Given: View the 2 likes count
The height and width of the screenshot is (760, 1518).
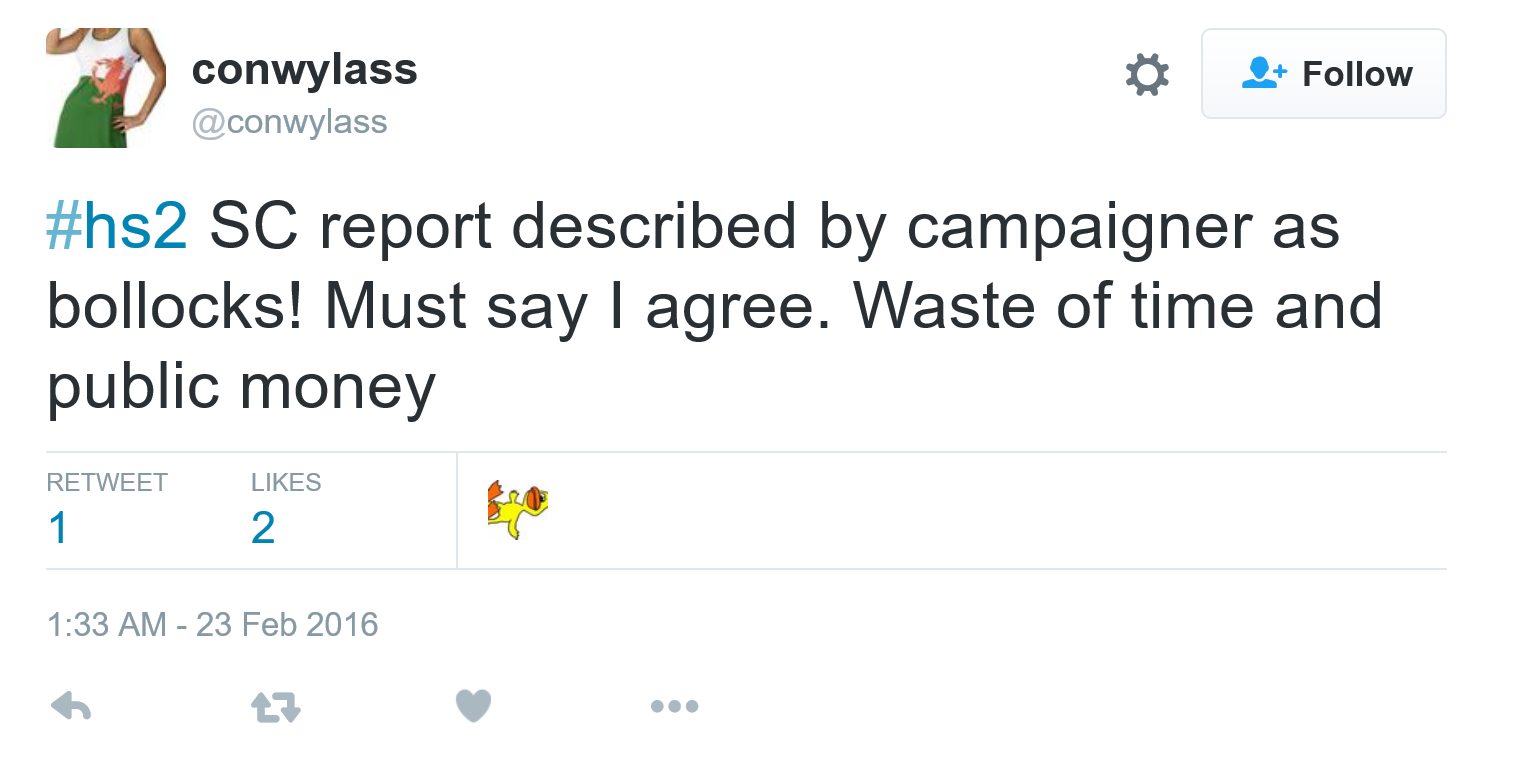Looking at the screenshot, I should [263, 527].
